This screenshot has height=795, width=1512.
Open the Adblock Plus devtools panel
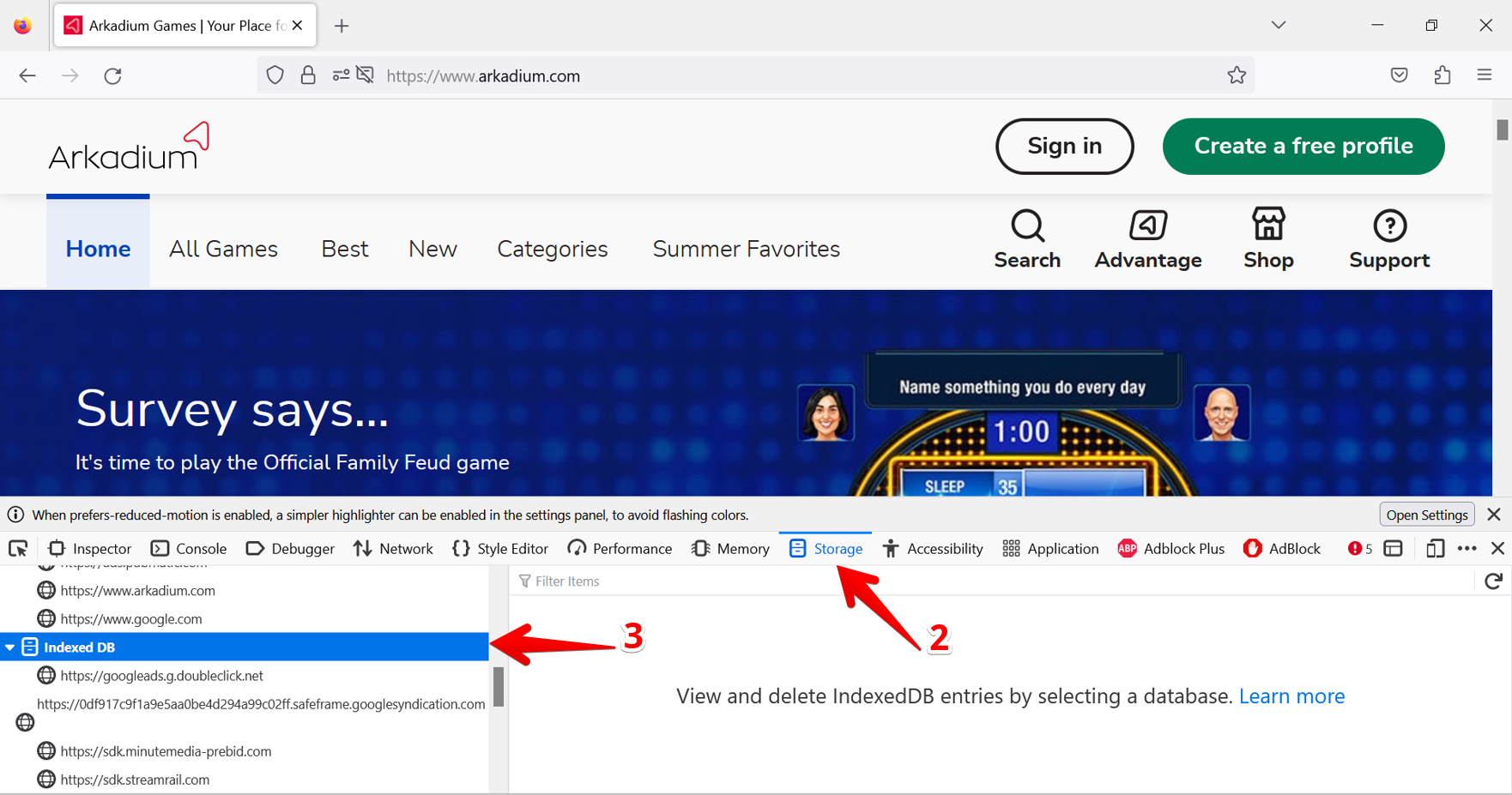(1171, 549)
